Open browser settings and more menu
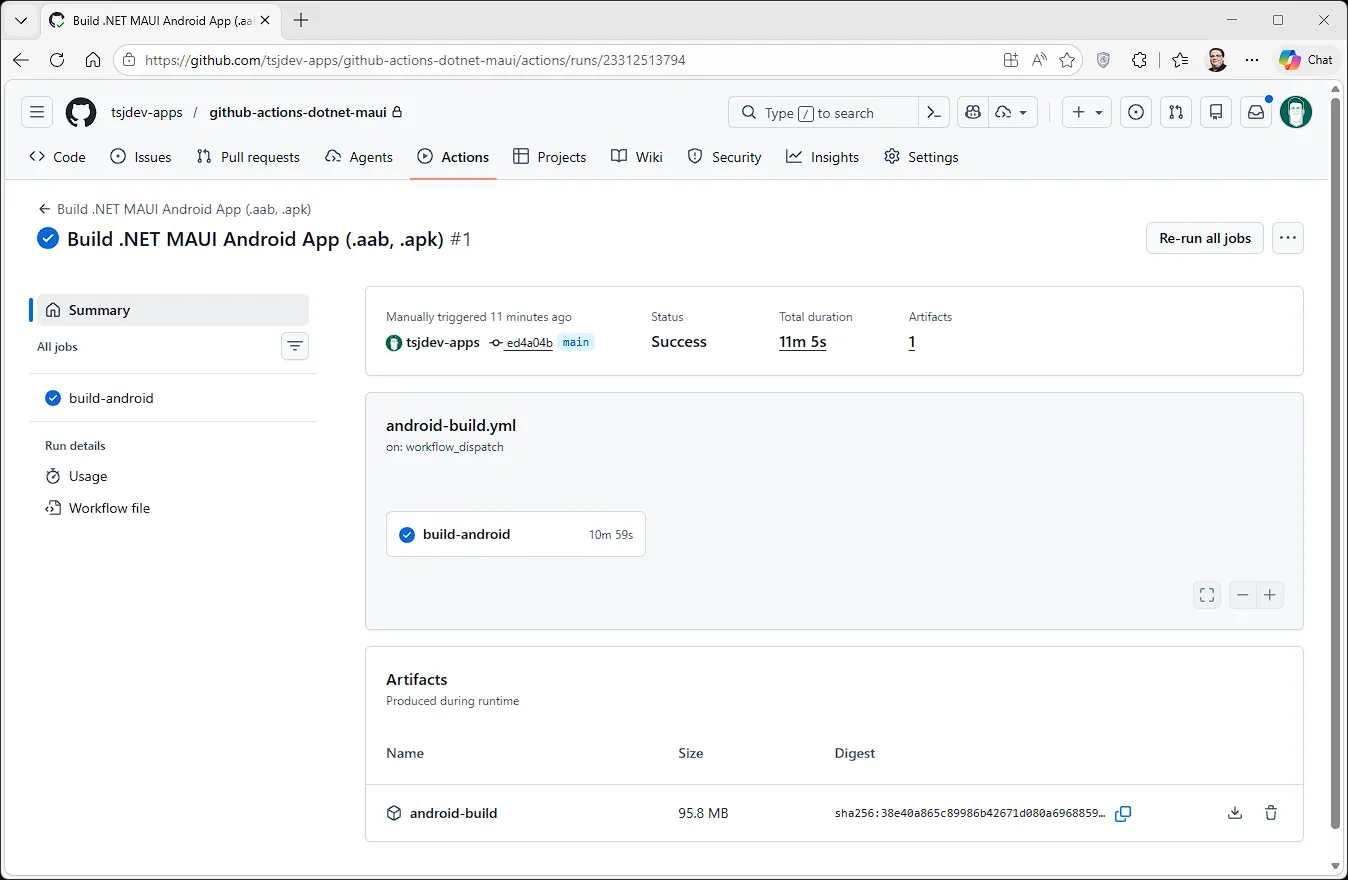 pos(1252,60)
